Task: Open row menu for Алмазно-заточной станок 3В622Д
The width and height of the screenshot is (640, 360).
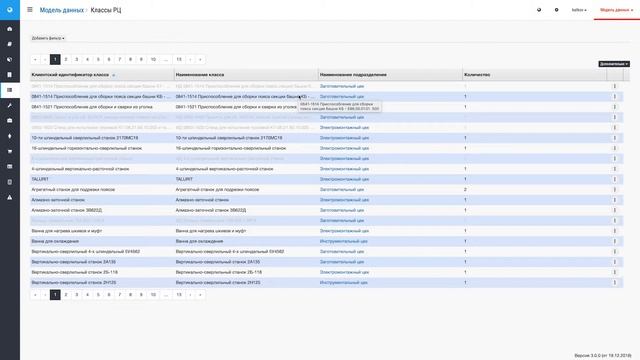Action: click(615, 210)
